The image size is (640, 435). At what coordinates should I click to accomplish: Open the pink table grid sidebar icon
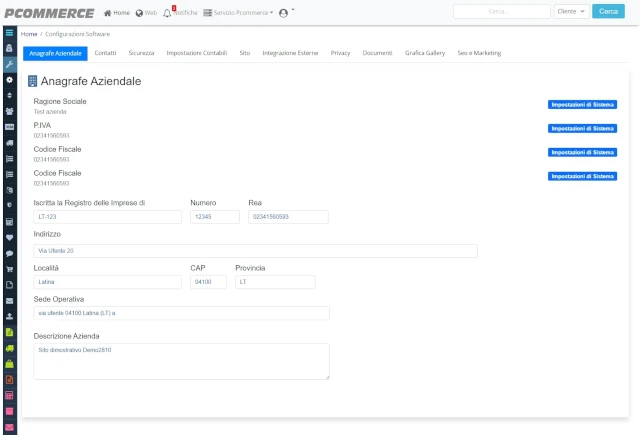pos(9,395)
